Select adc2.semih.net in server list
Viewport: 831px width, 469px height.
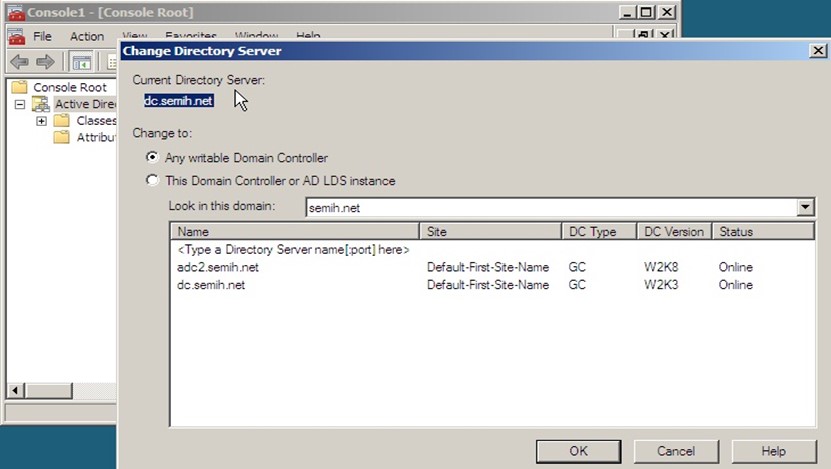point(217,267)
